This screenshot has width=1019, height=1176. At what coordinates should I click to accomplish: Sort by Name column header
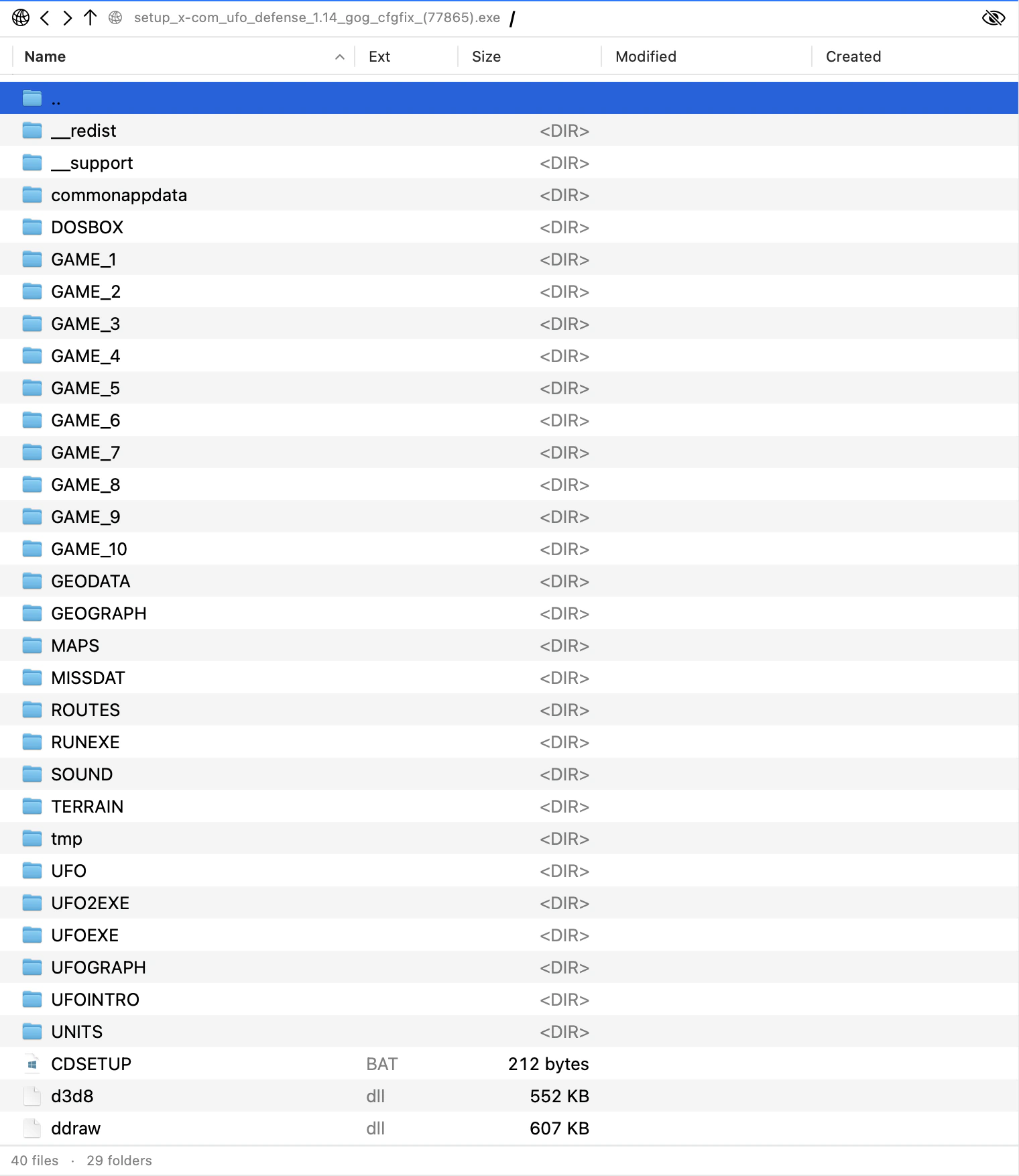[x=45, y=56]
